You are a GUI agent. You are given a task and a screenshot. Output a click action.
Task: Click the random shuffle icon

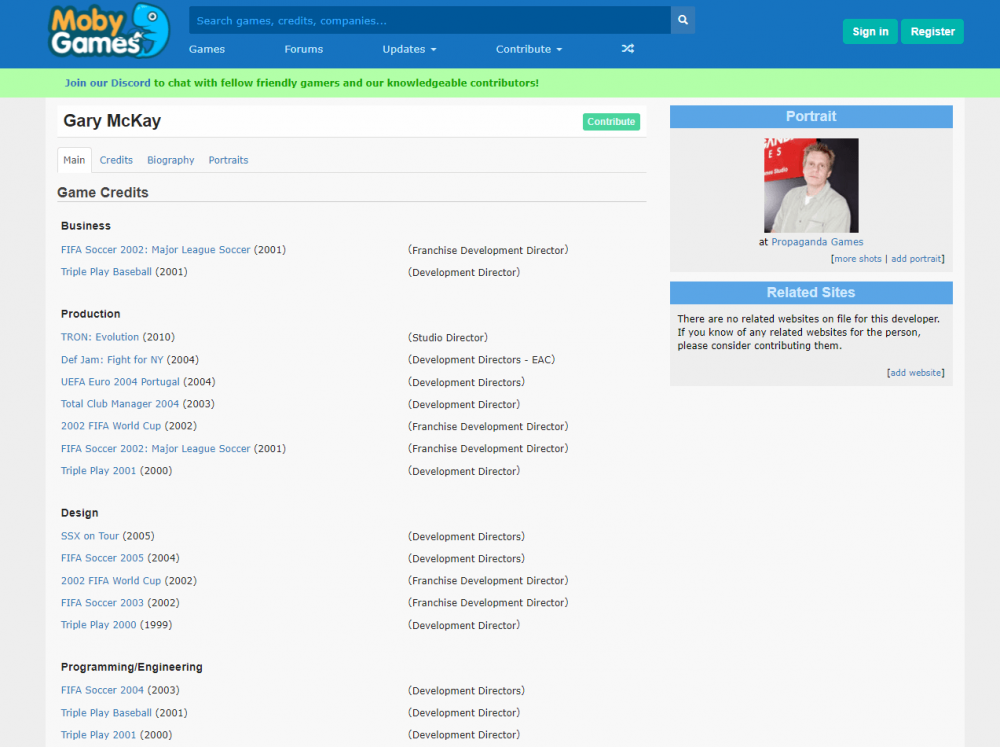pyautogui.click(x=627, y=49)
